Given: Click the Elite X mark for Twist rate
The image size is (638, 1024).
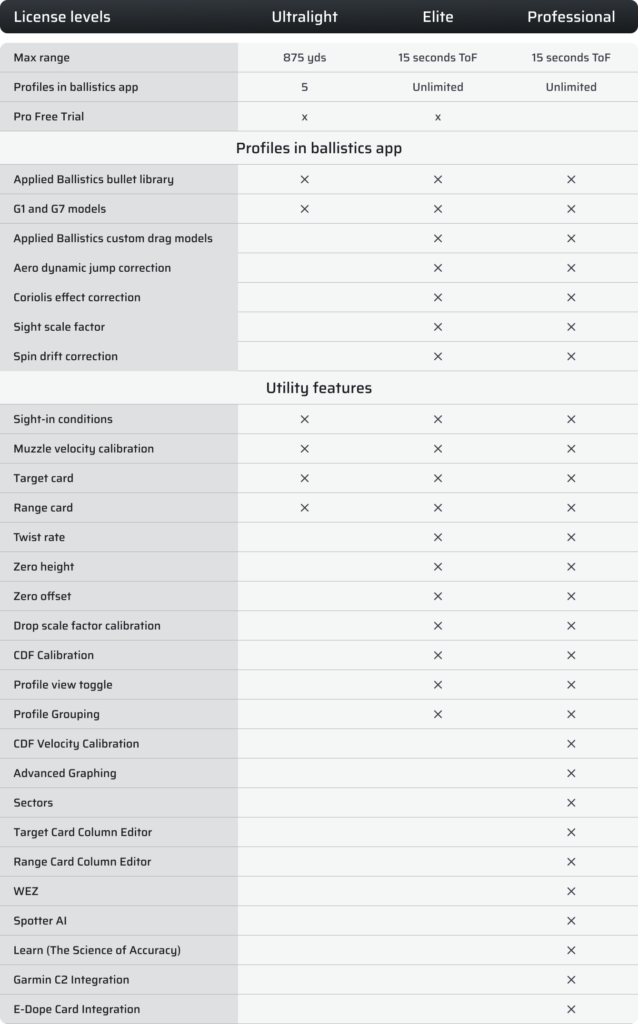Looking at the screenshot, I should point(438,537).
